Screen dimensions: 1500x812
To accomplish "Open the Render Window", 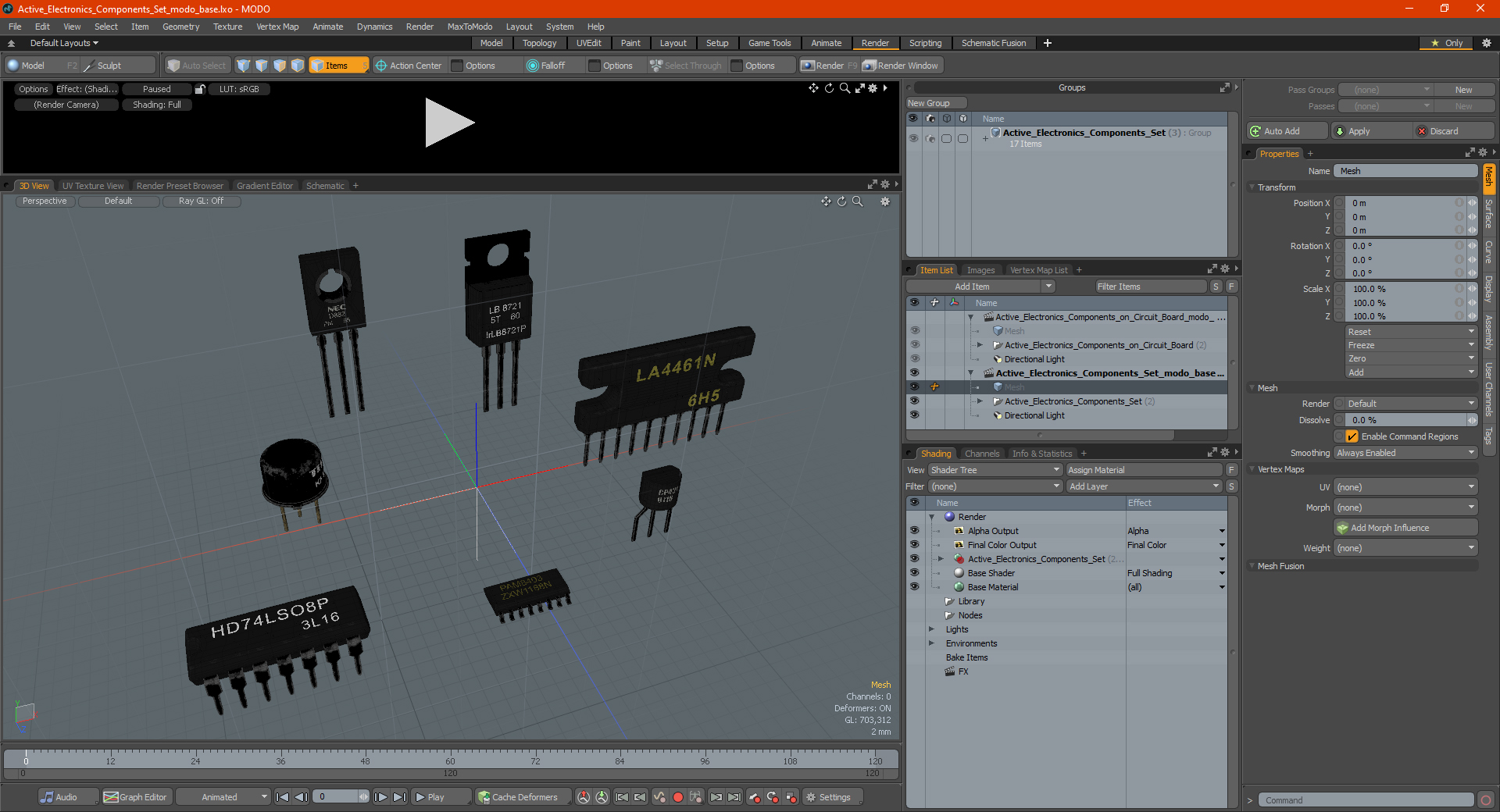I will tap(901, 66).
